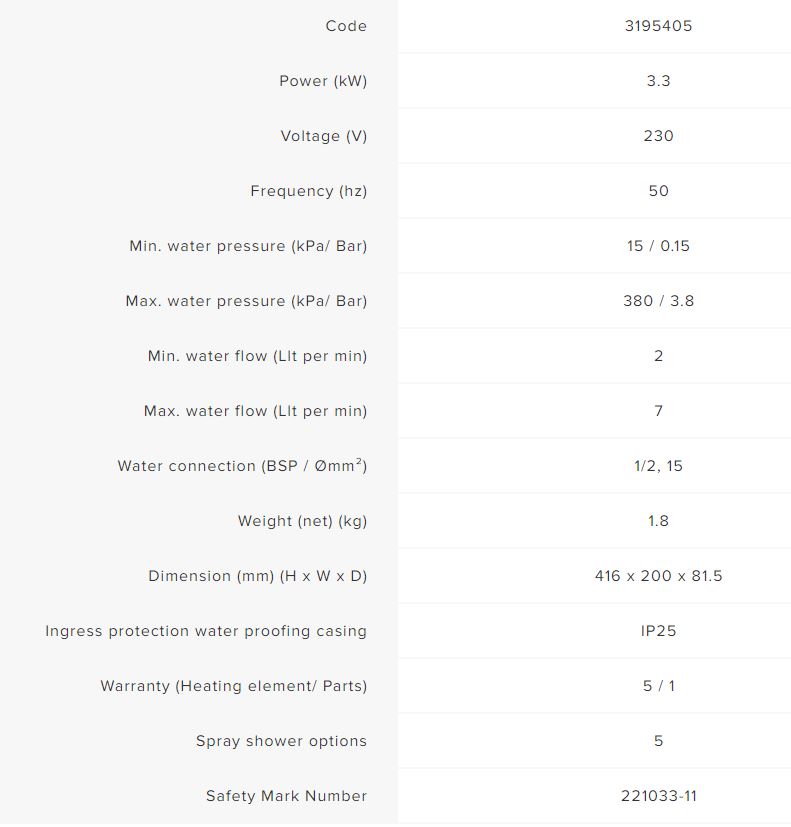The width and height of the screenshot is (791, 827).
Task: Click the Safety Mark Number 221033-11
Action: pos(658,796)
